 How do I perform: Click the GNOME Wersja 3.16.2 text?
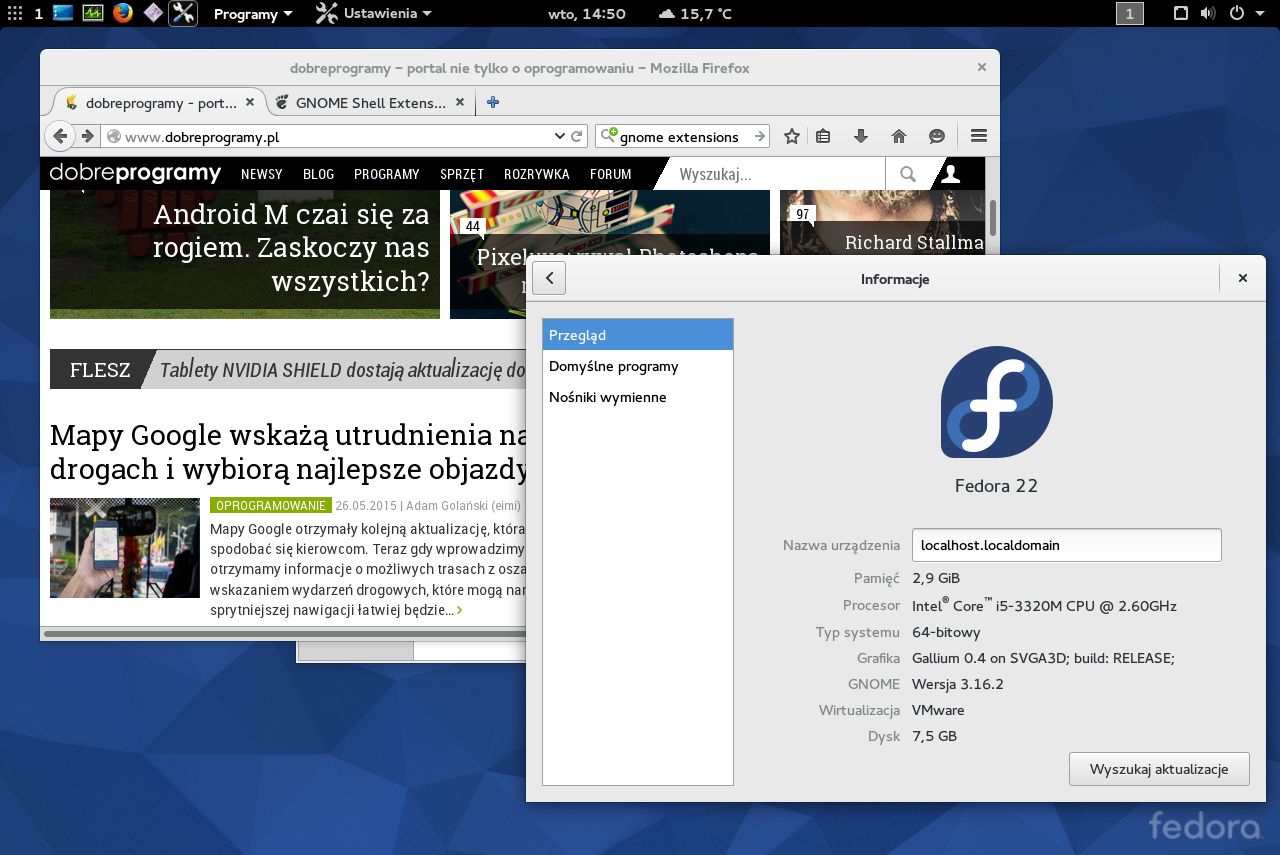click(x=958, y=684)
